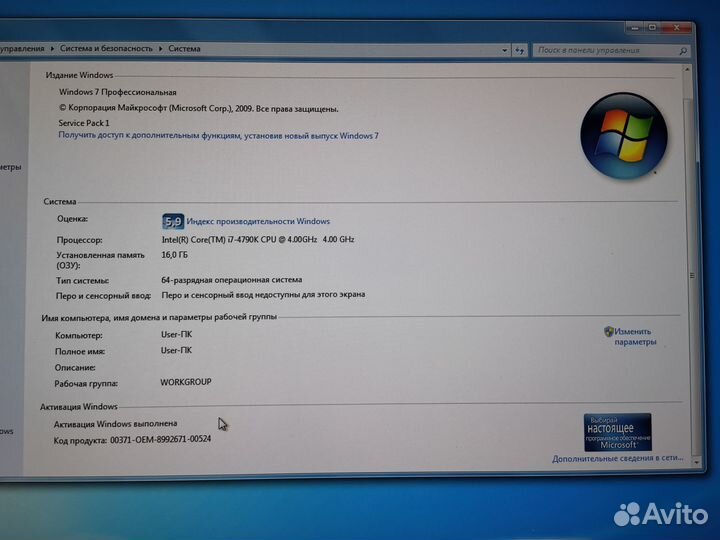Image resolution: width=720 pixels, height=540 pixels.
Task: Select installed memory value 16,0 ГБ
Action: pyautogui.click(x=174, y=255)
